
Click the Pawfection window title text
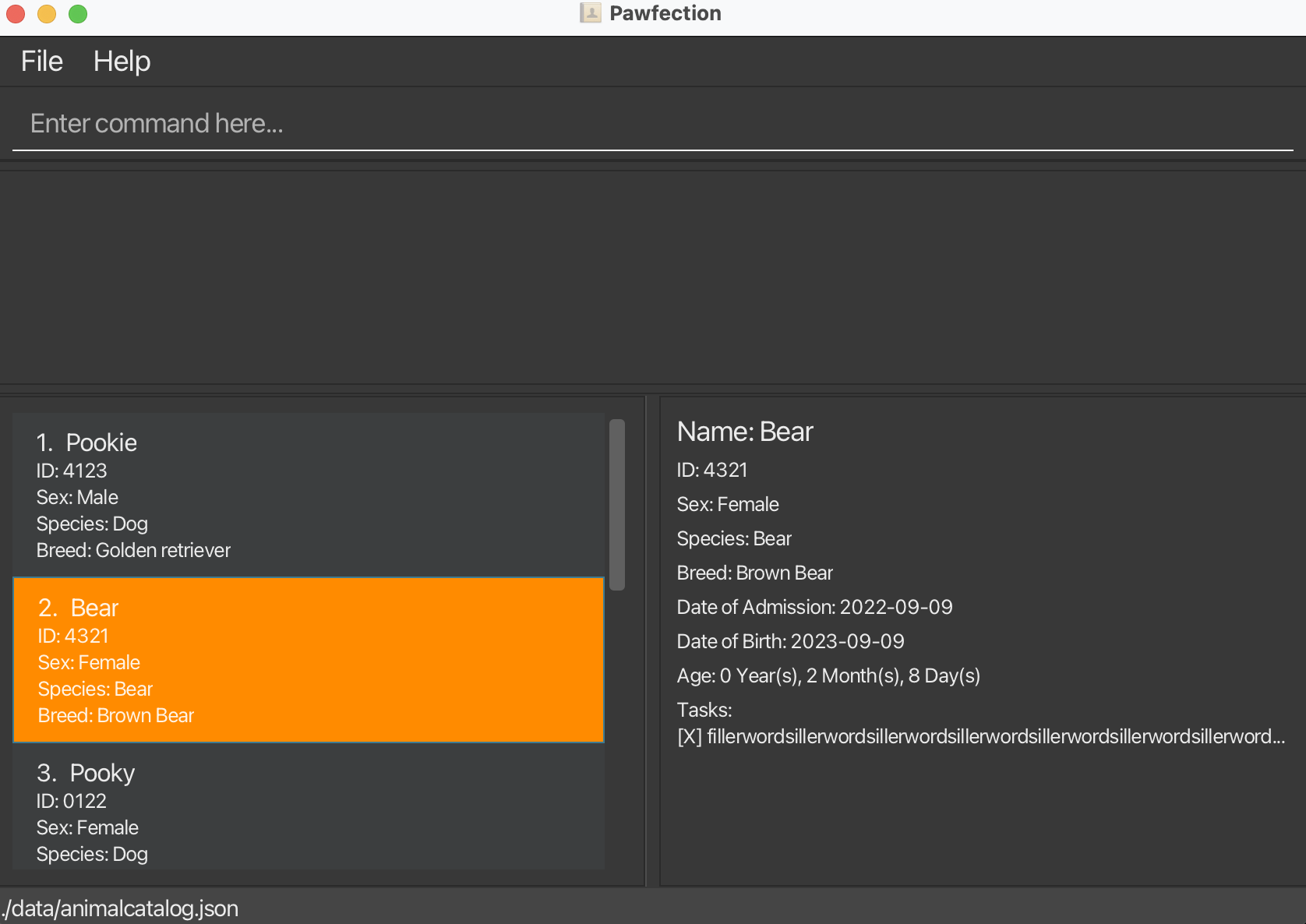point(665,13)
